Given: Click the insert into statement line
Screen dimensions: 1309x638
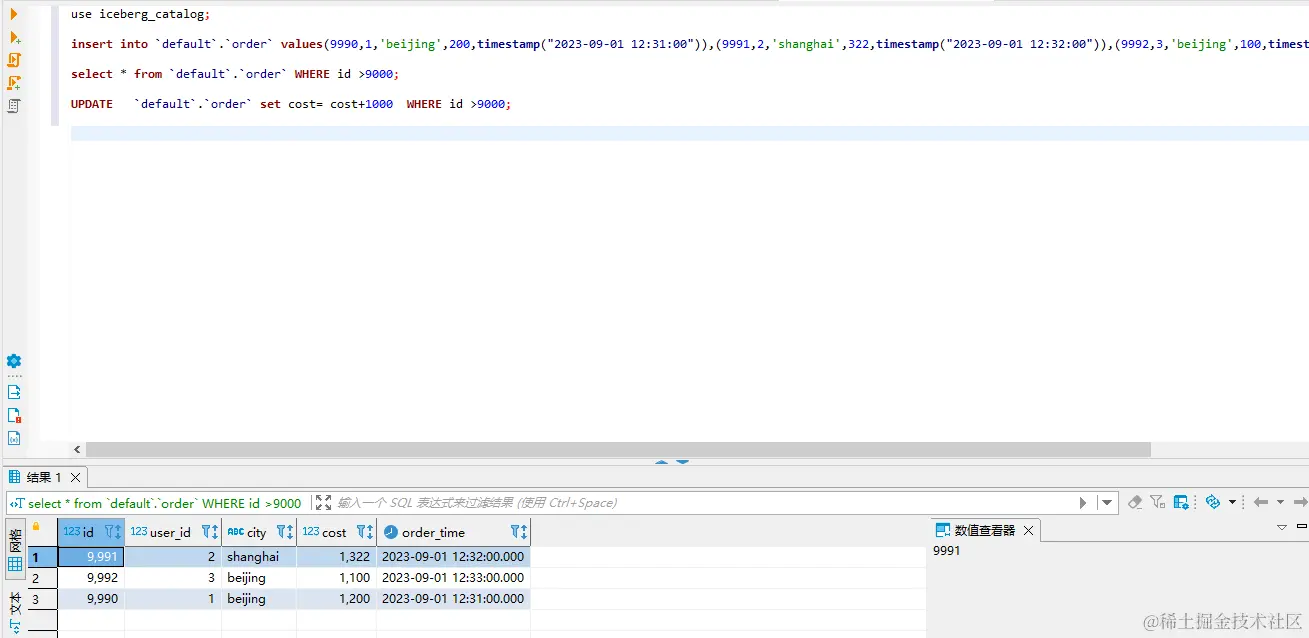Looking at the screenshot, I should click(690, 44).
